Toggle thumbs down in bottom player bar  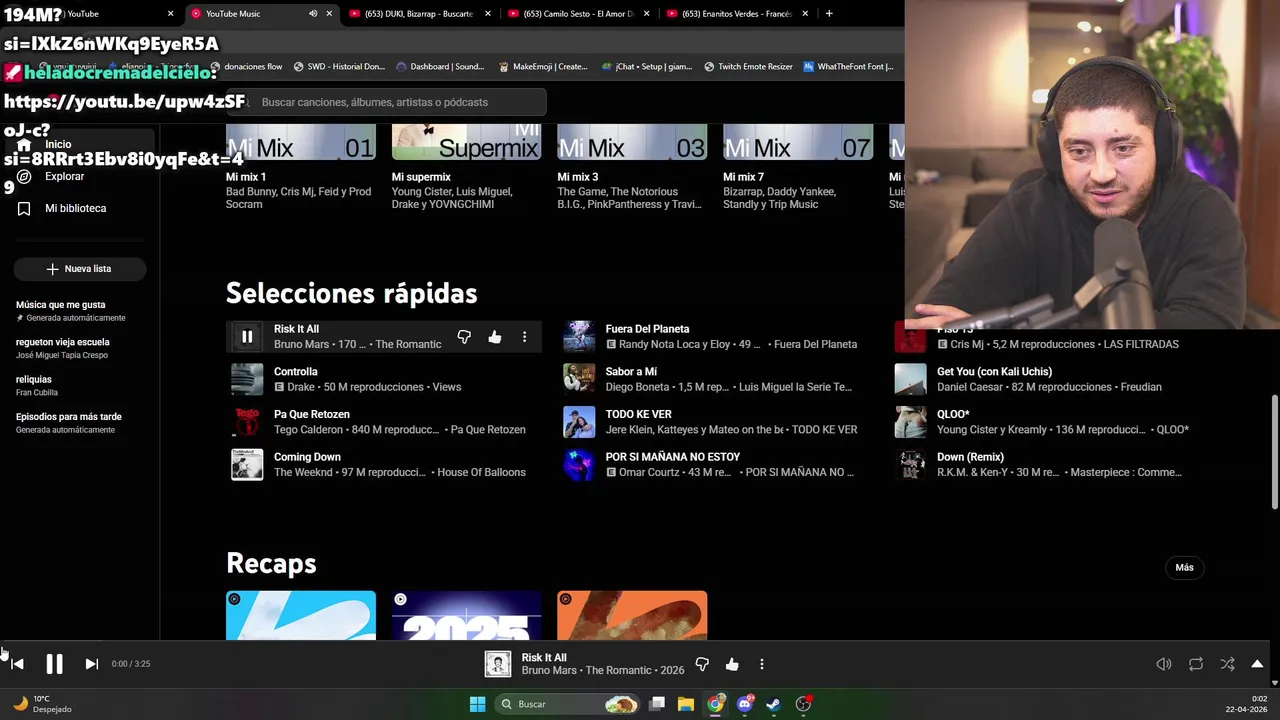[702, 664]
